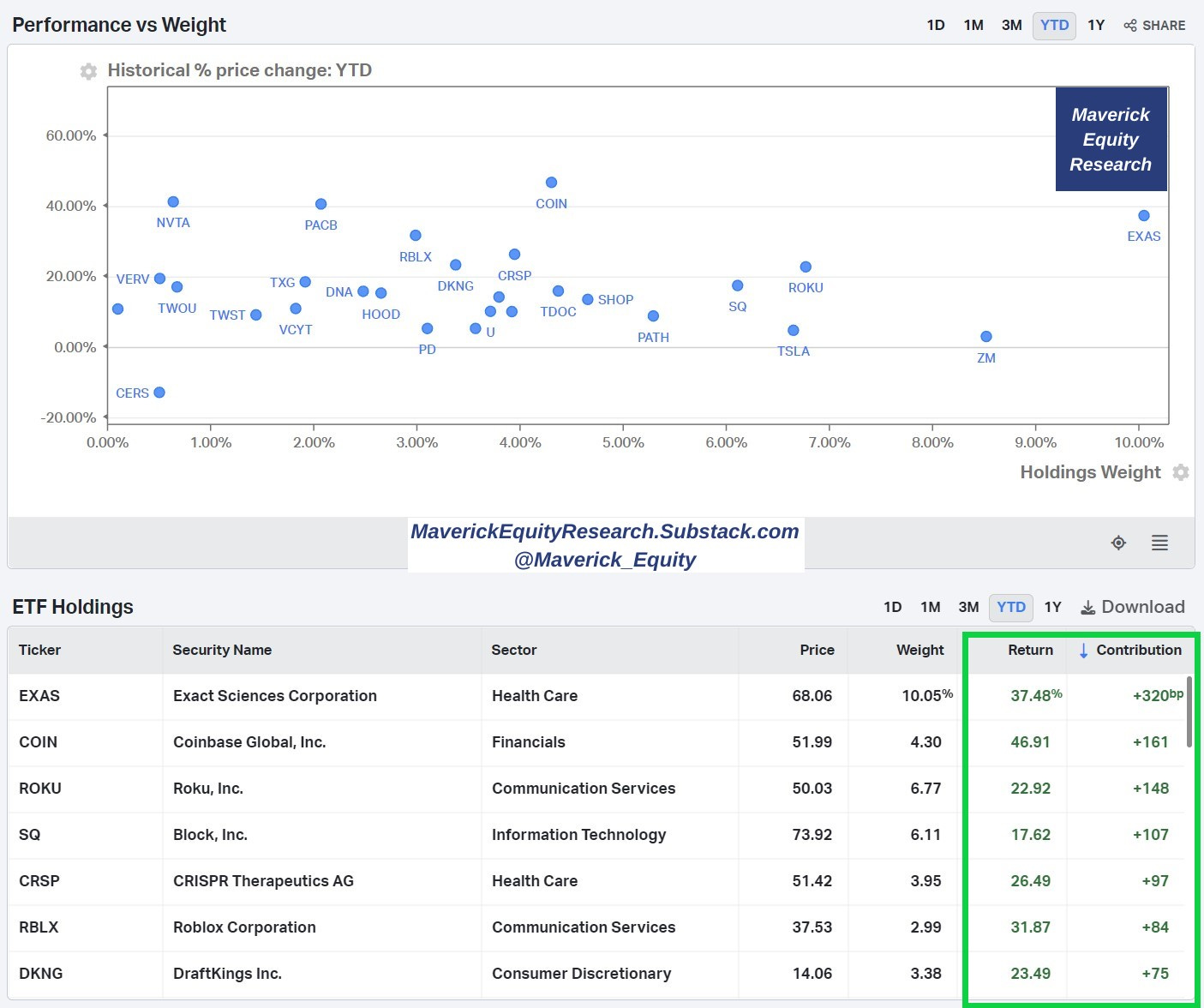Screen dimensions: 1204x1008
Task: Switch chart to 1M period
Action: click(x=973, y=26)
